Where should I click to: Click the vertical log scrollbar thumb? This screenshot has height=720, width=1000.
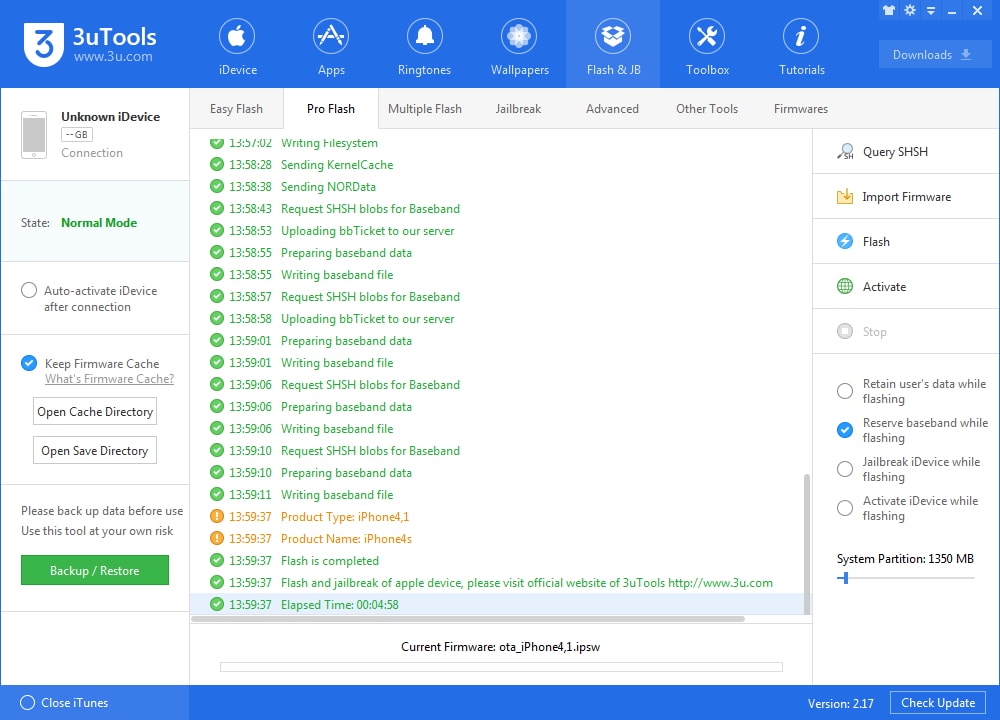807,543
